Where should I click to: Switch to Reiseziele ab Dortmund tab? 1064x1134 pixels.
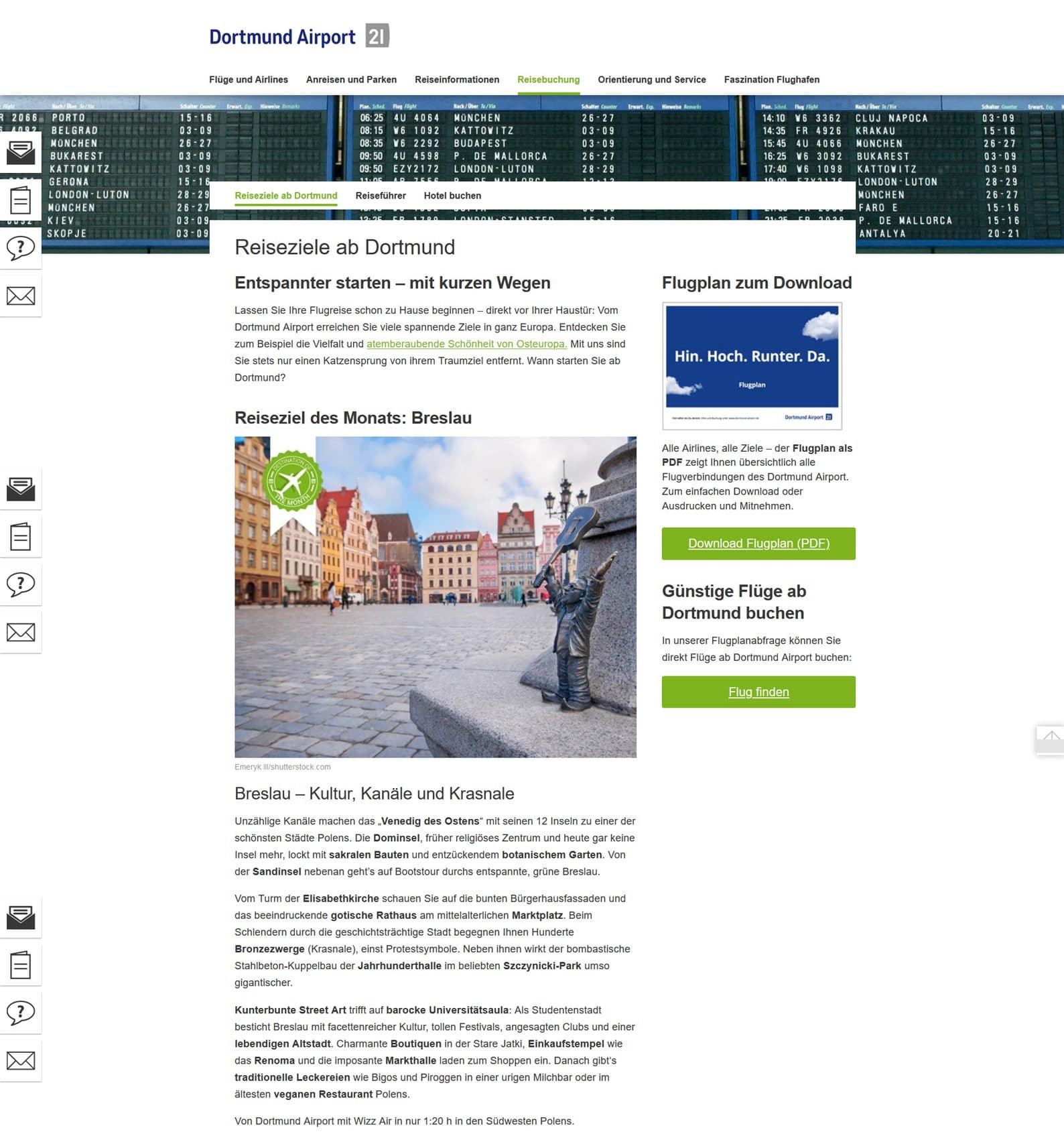[x=286, y=196]
